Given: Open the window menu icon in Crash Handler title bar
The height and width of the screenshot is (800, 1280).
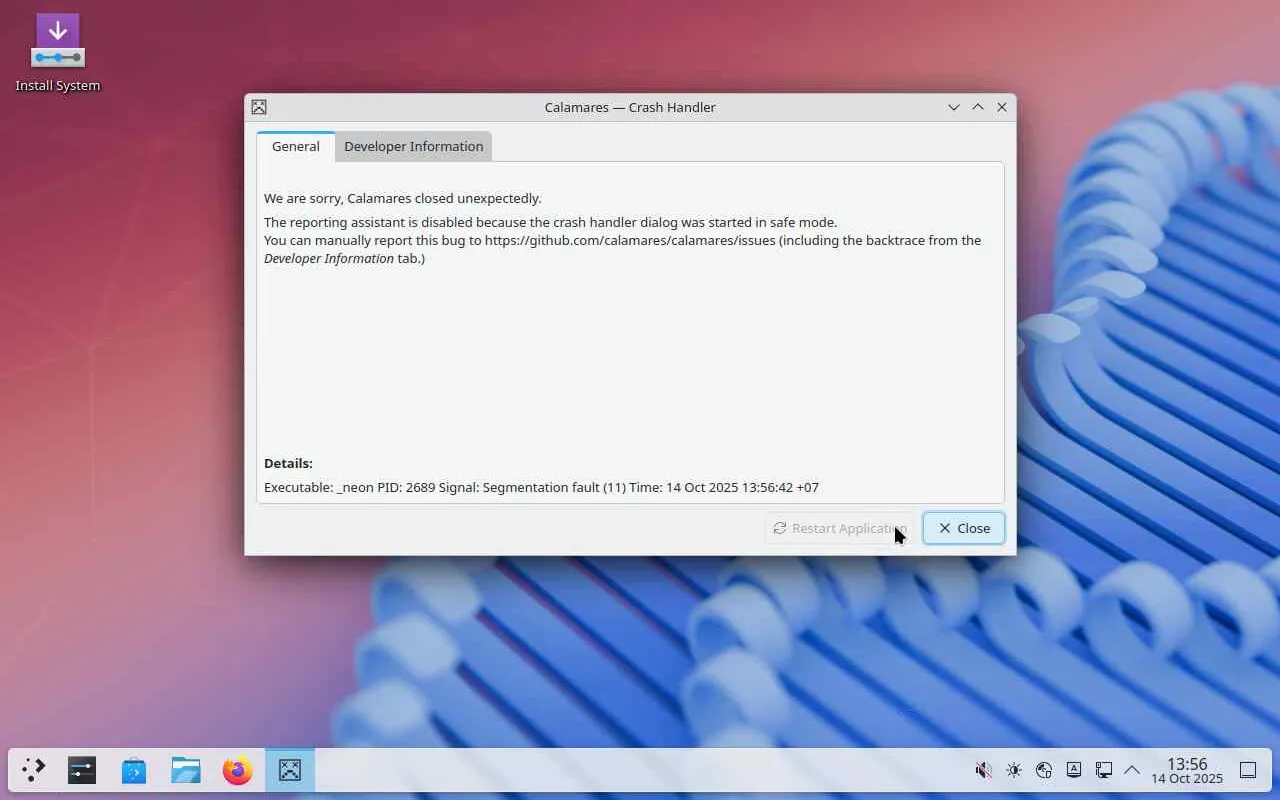Looking at the screenshot, I should pos(259,107).
